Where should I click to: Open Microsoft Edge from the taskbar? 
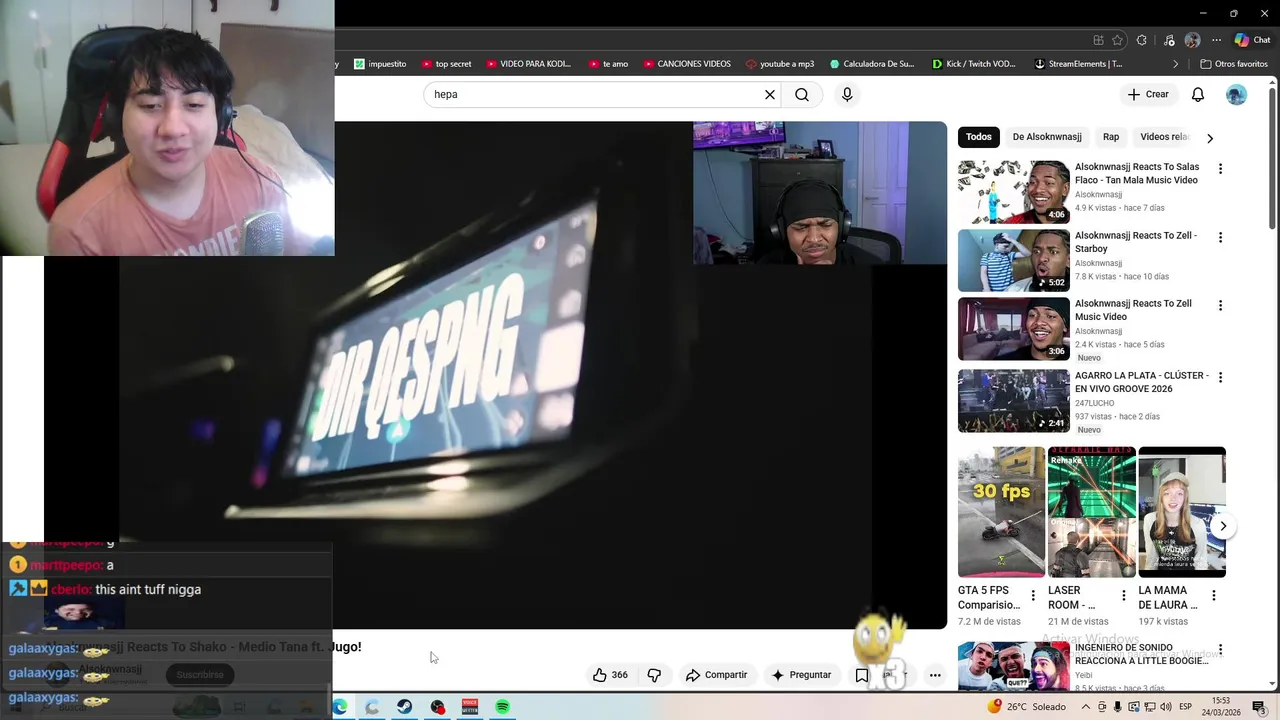tap(339, 707)
